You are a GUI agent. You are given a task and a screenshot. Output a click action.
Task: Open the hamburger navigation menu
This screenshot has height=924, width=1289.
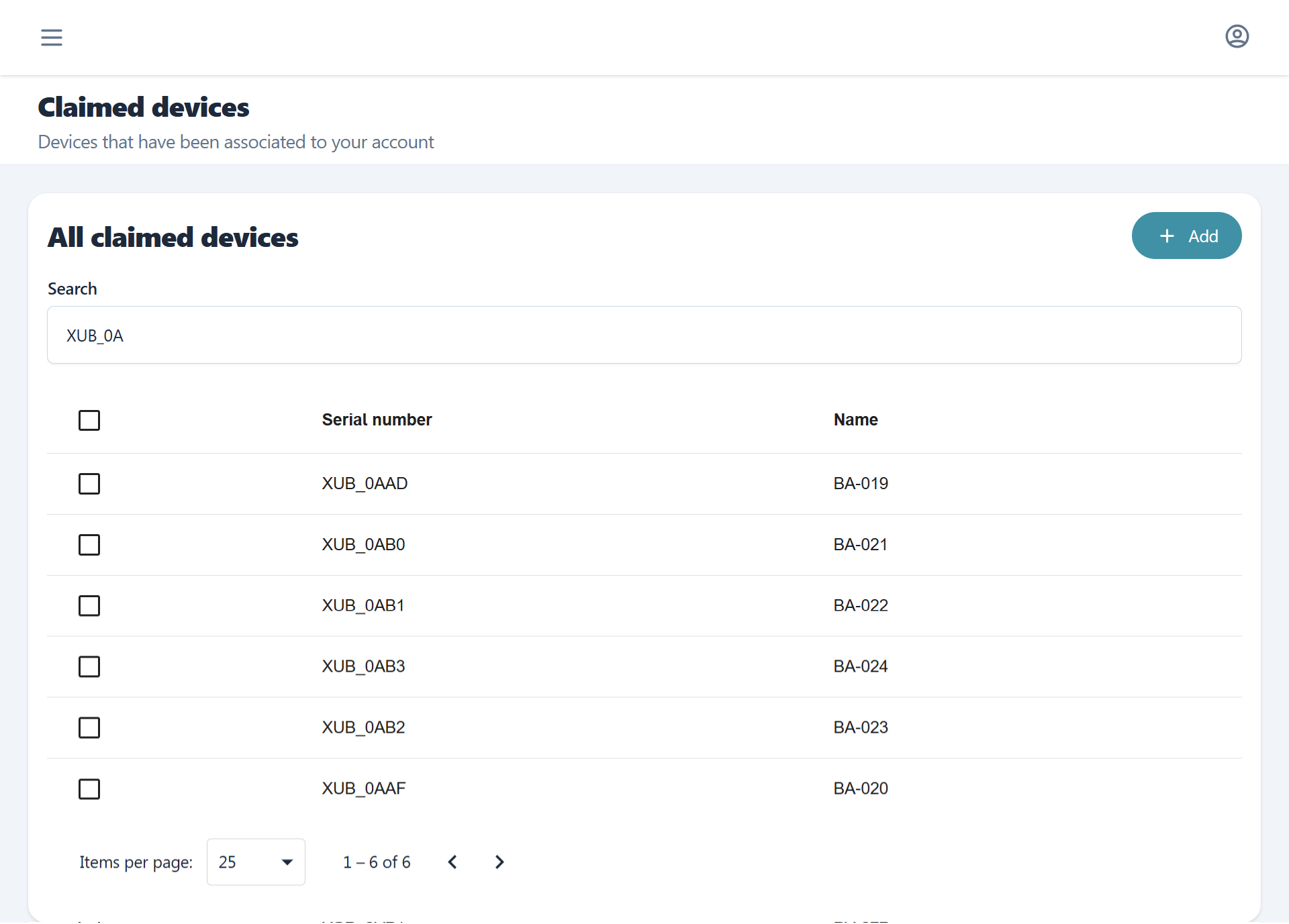[52, 37]
